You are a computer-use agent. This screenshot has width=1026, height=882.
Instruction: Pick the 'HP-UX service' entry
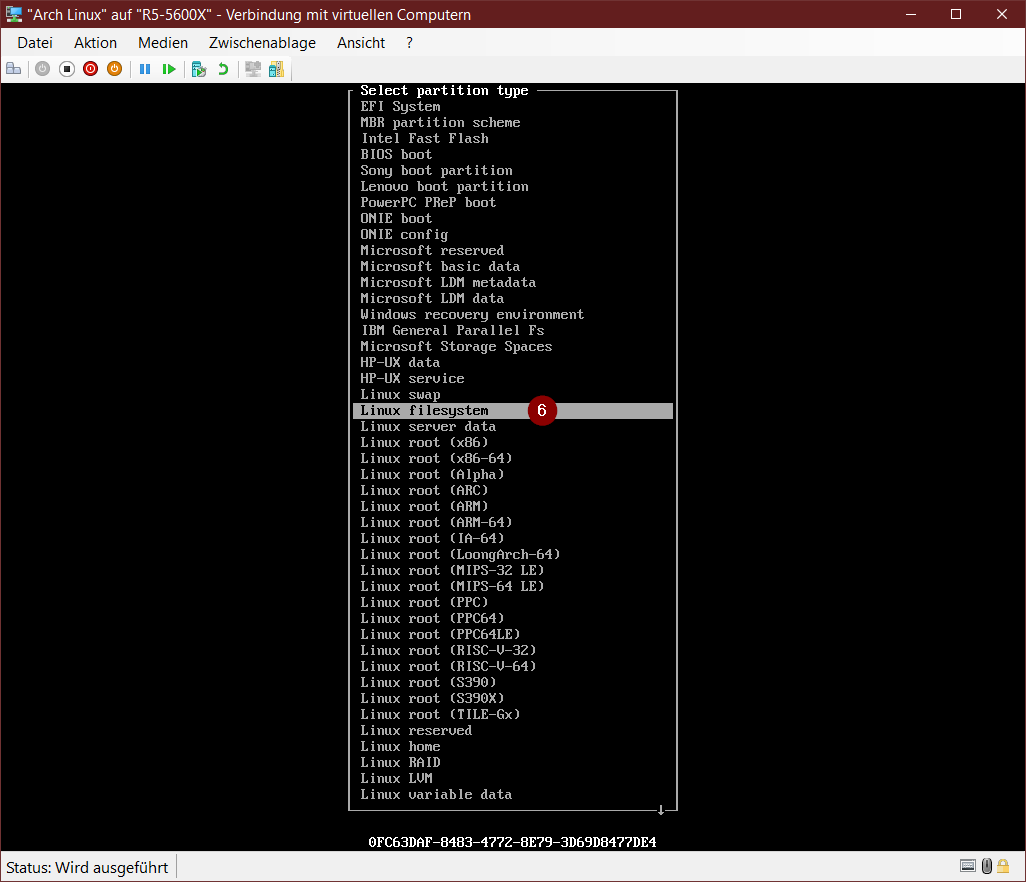click(x=412, y=379)
